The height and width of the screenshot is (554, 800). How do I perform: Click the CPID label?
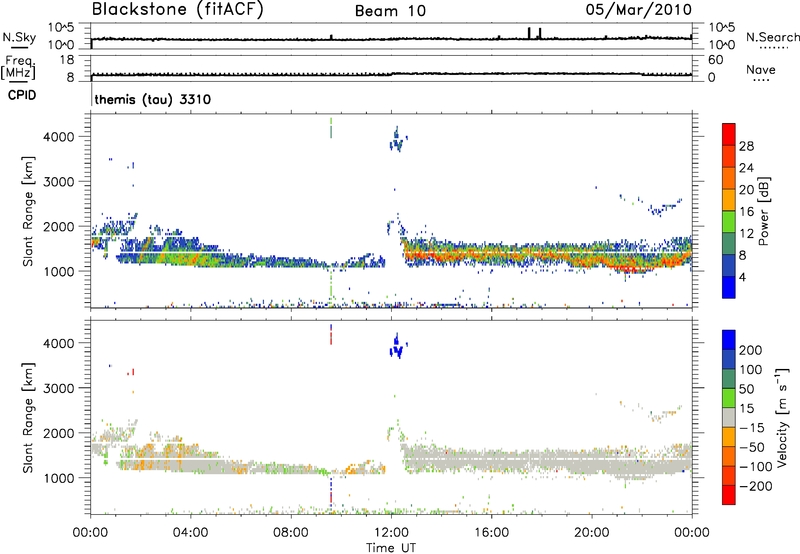pos(19,98)
